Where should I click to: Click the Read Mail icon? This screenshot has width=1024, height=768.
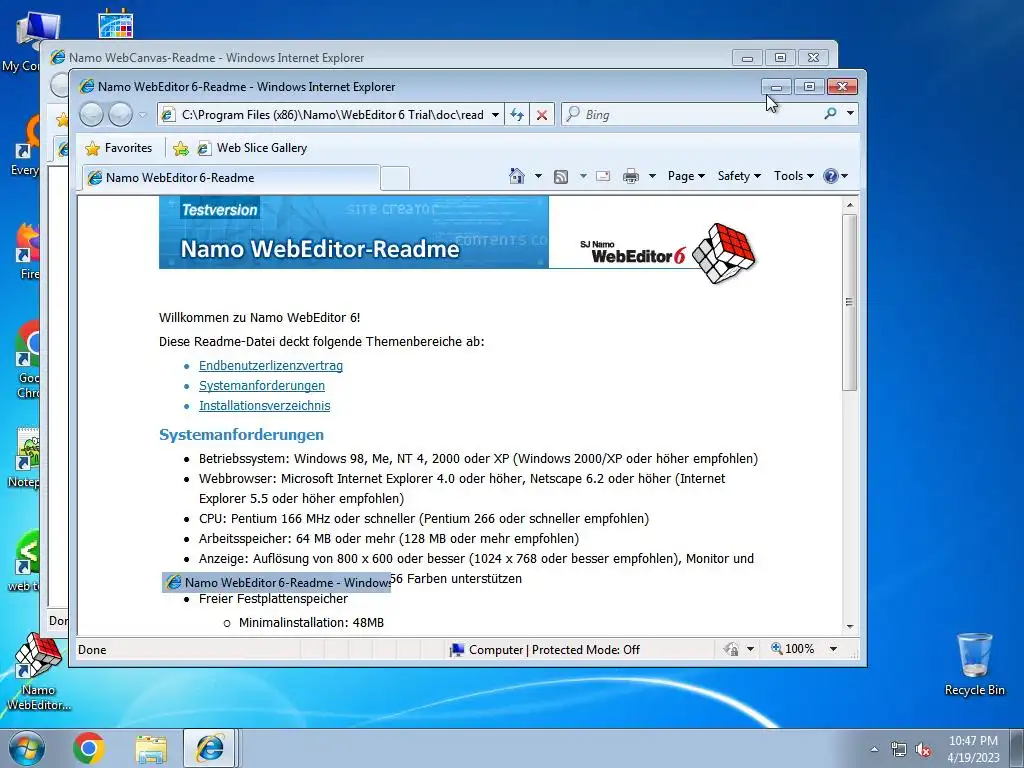tap(603, 176)
